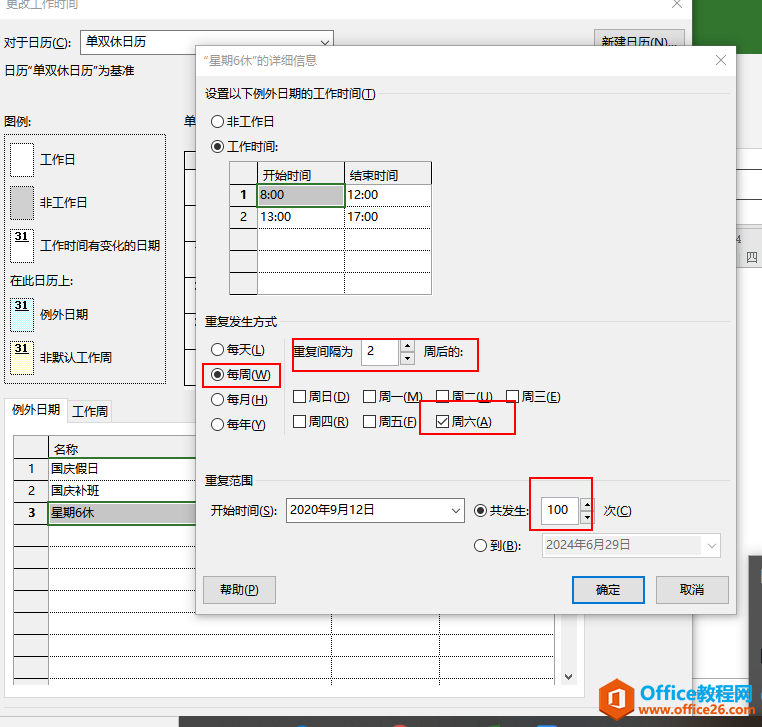Choose 每年 recurrence pattern
Screen dimensions: 762x727
[x=218, y=425]
